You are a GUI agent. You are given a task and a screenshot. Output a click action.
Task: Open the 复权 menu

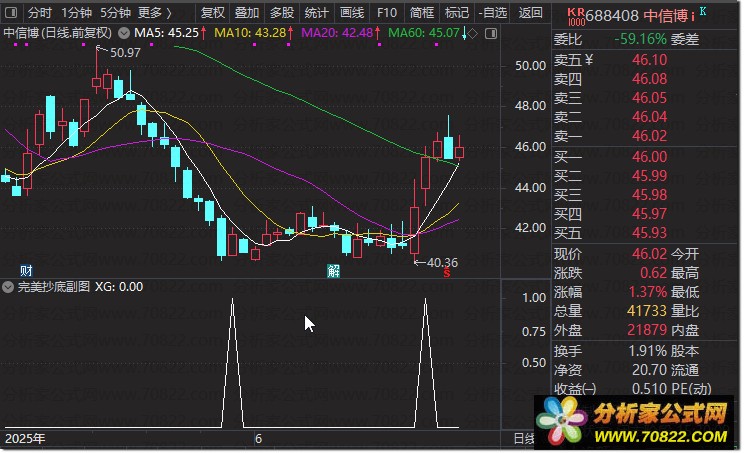[213, 13]
